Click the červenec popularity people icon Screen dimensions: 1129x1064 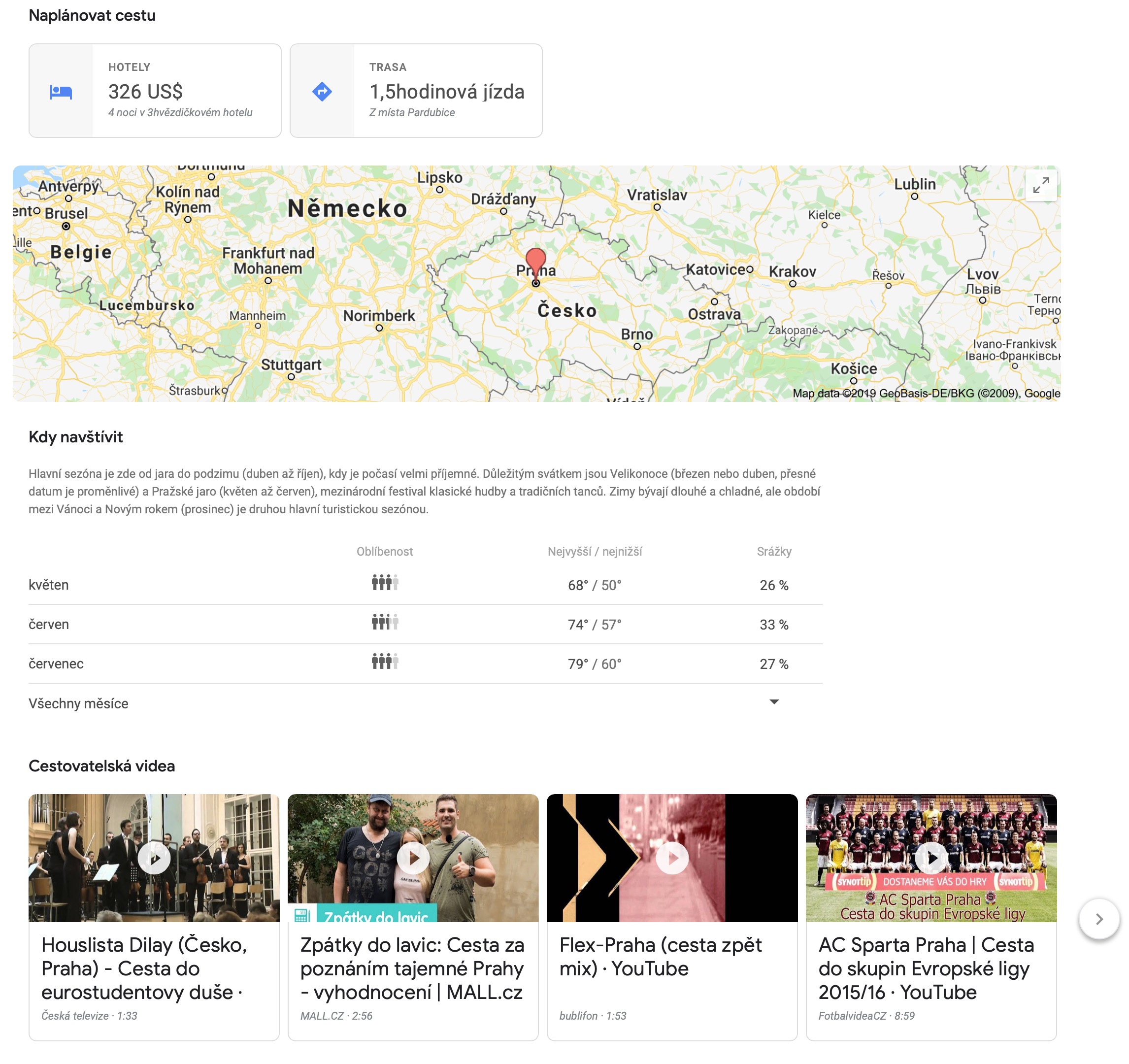[x=385, y=662]
